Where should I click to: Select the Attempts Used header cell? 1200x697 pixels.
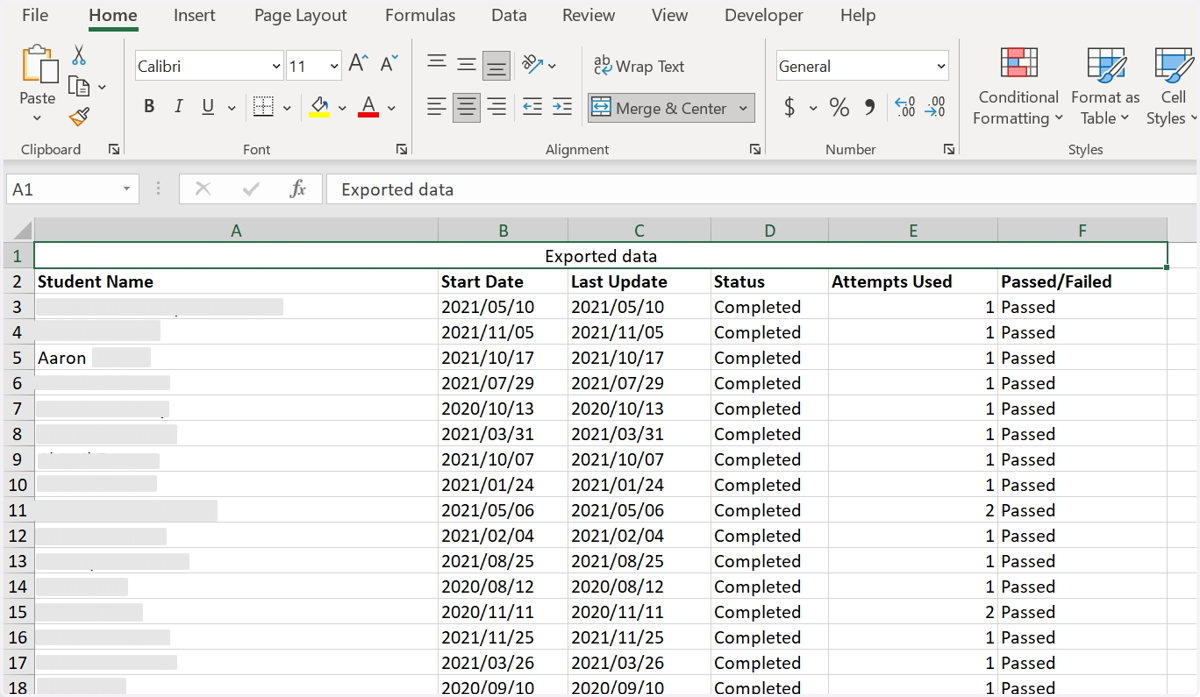(913, 282)
